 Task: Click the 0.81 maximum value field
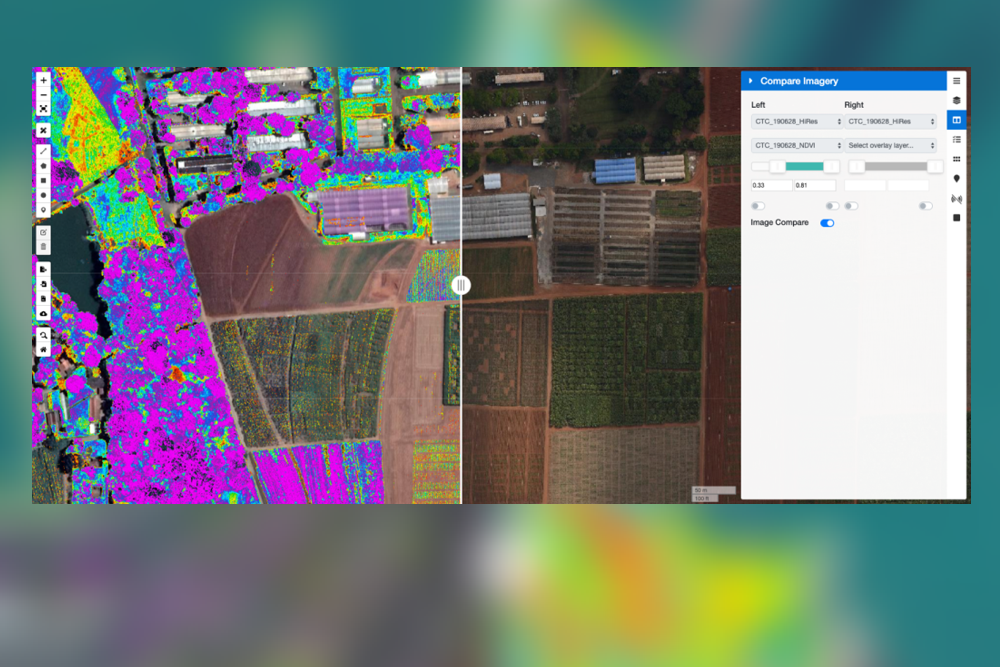pyautogui.click(x=815, y=185)
